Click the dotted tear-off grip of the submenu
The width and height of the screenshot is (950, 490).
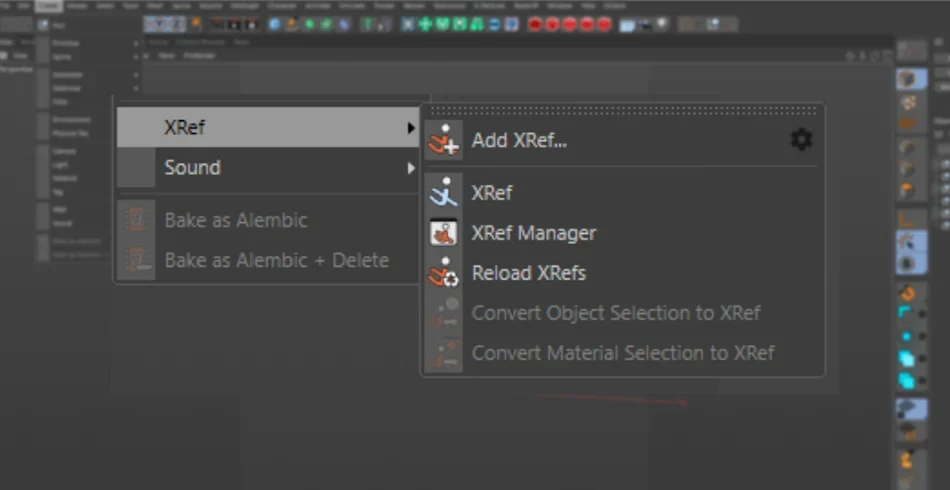coord(623,111)
